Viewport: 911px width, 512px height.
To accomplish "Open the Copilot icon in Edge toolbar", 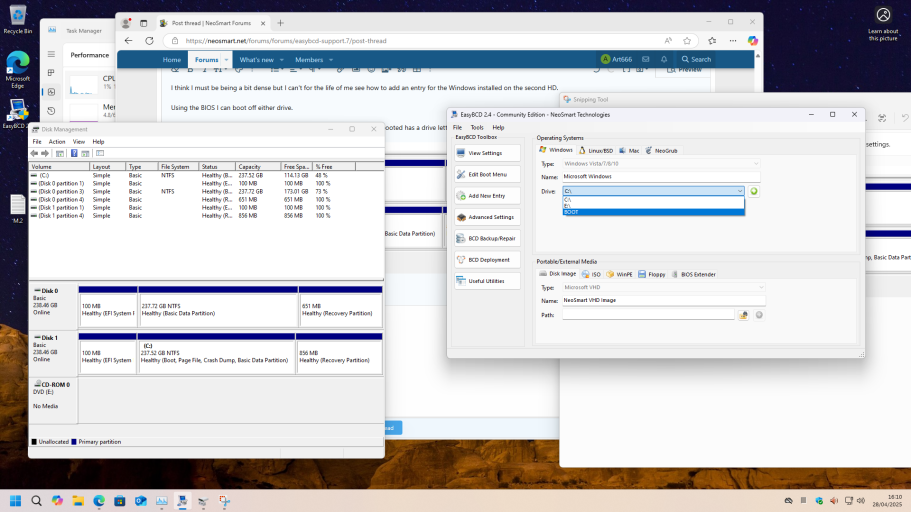I will point(753,41).
